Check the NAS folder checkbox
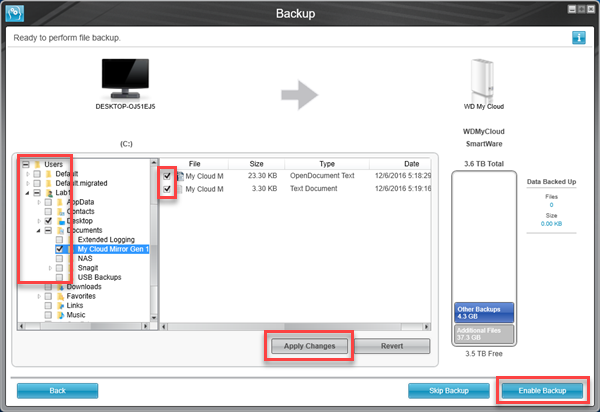The width and height of the screenshot is (600, 412). tap(59, 259)
